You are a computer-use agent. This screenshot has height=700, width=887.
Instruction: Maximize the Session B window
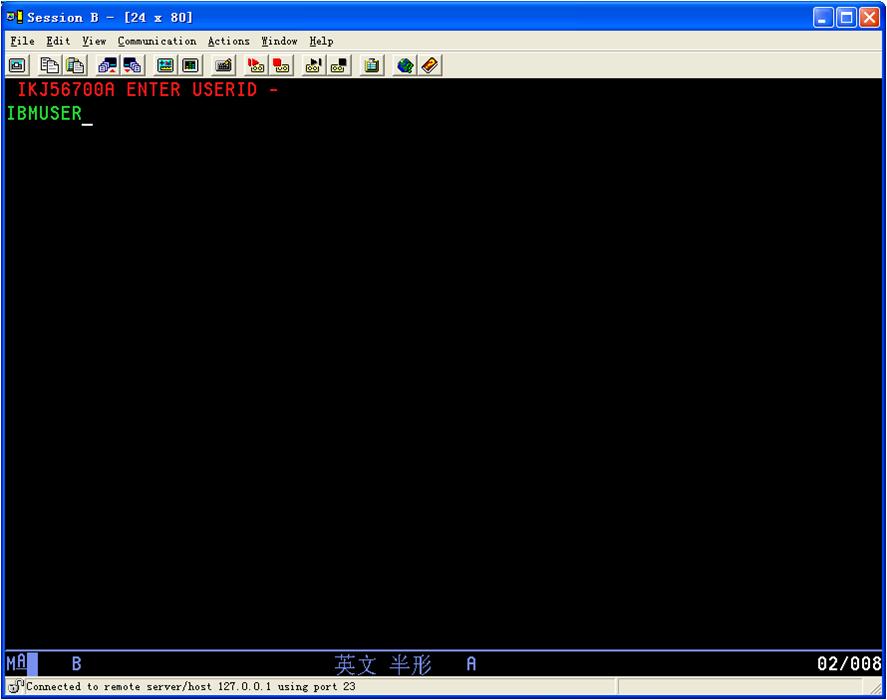point(846,18)
